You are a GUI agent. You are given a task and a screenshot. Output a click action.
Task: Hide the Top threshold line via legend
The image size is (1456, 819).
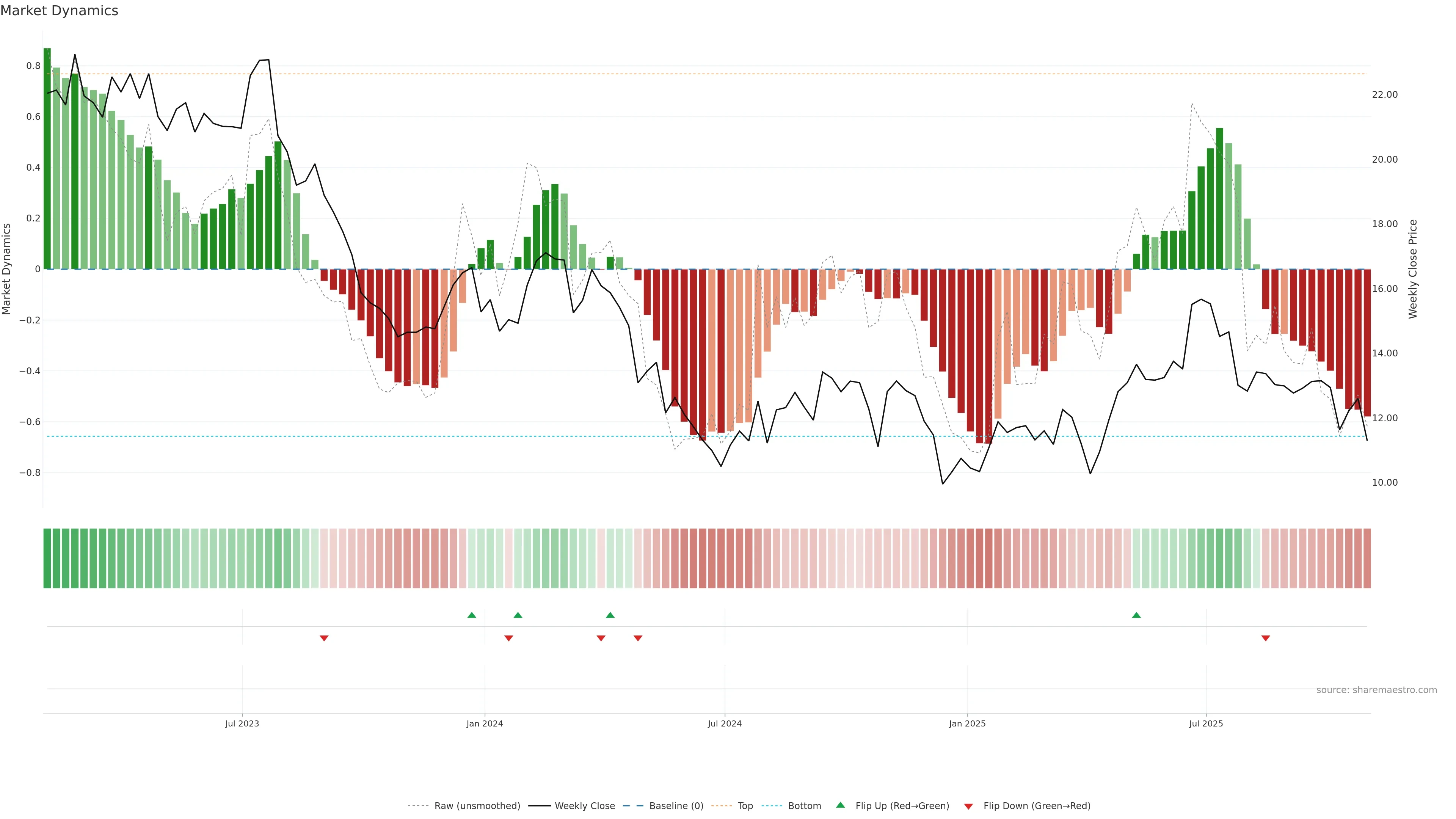[x=745, y=806]
